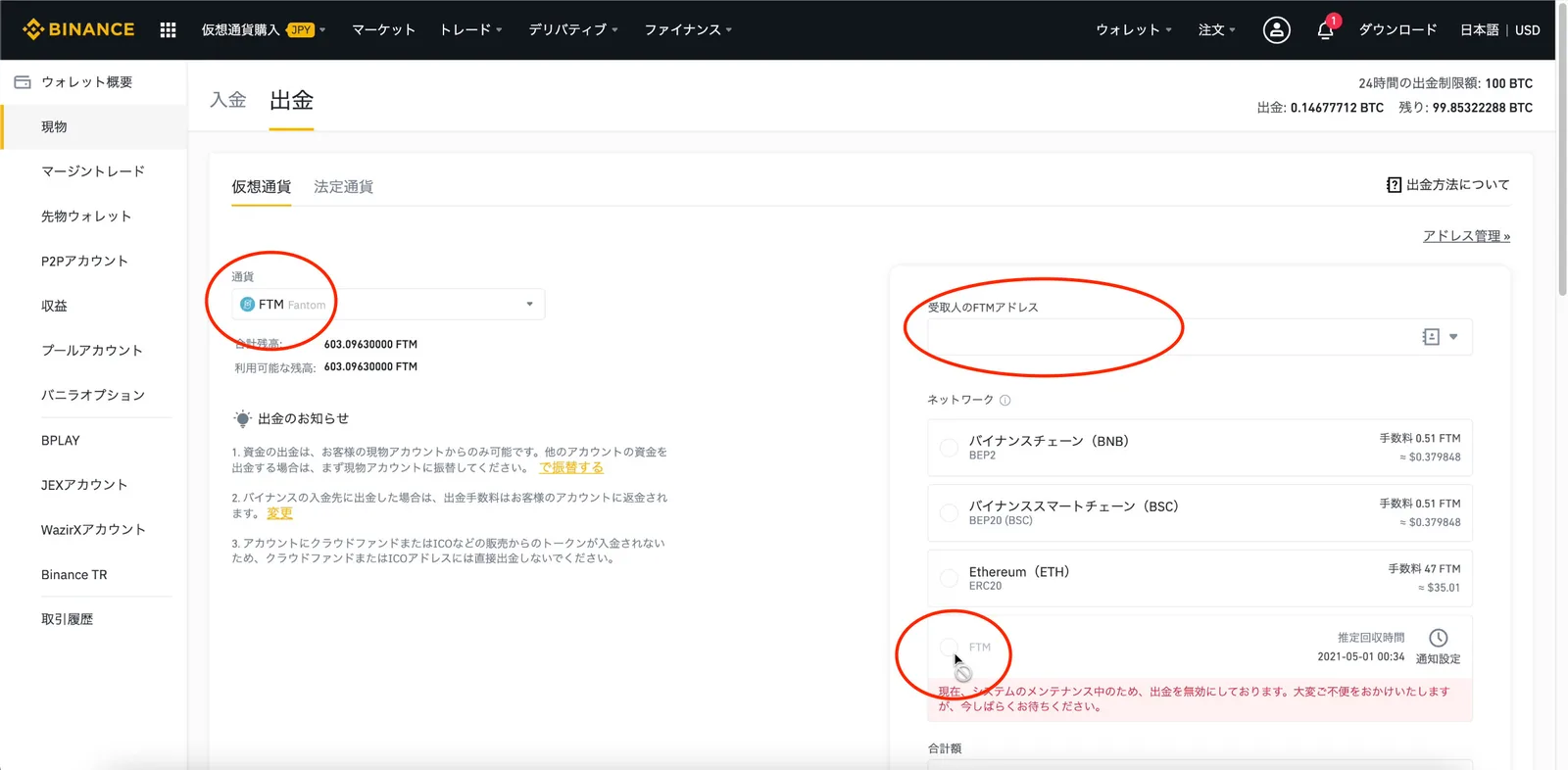1568x770 pixels.
Task: Switch to the 入金 deposit tab
Action: 228,100
